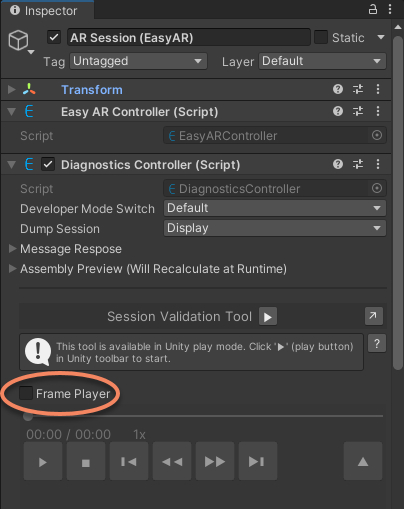Open Session Validation Tool in external window

pos(374,316)
